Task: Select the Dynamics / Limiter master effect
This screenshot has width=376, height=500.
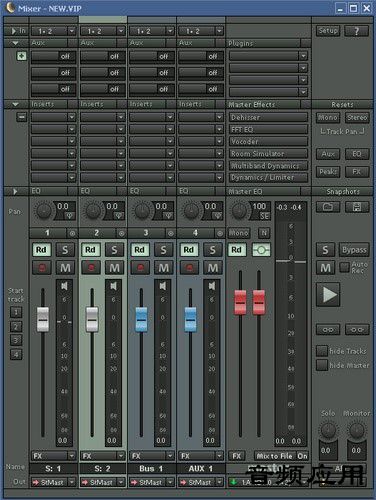Action: click(x=268, y=177)
